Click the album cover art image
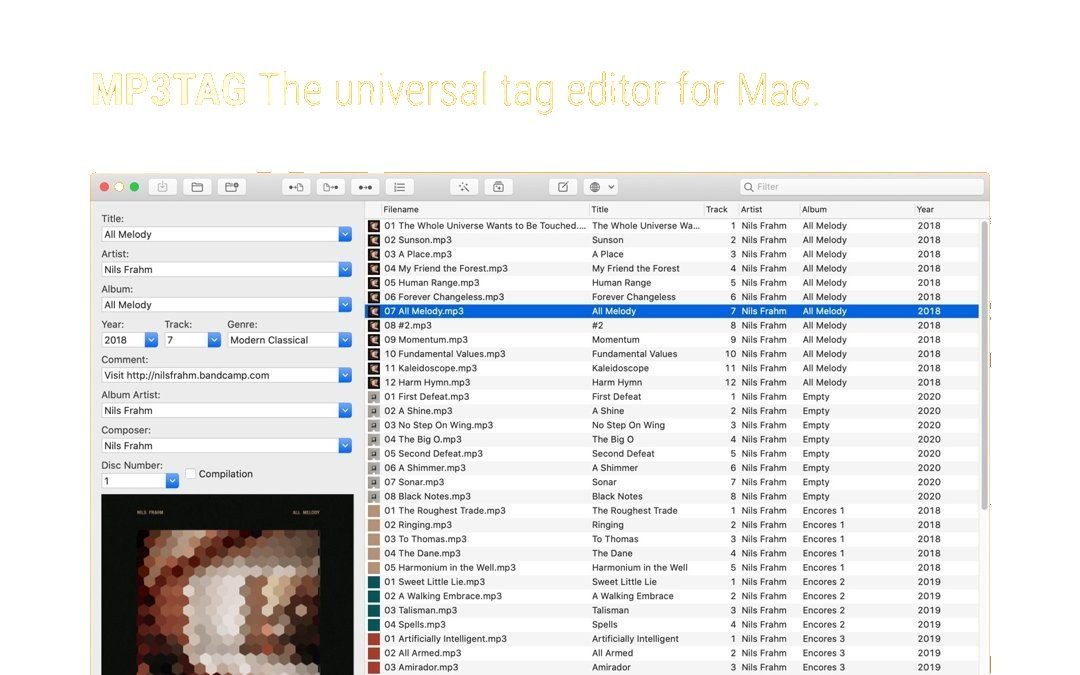This screenshot has height=675, width=1080. pyautogui.click(x=227, y=584)
